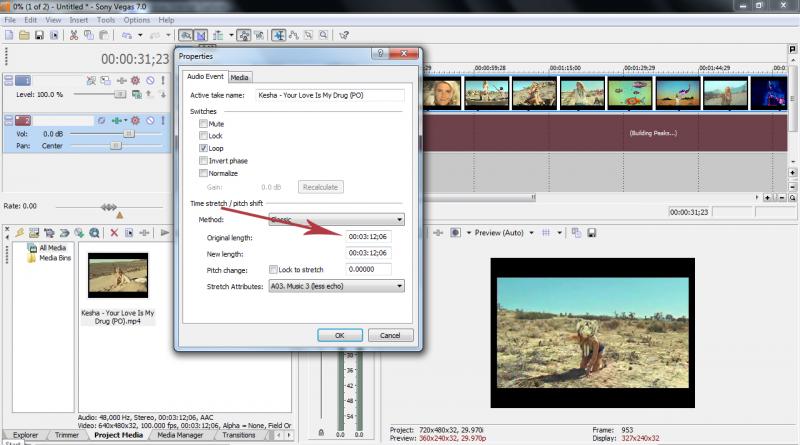Screen dimensions: 800x445
Task: Click the New length time field
Action: pos(368,253)
